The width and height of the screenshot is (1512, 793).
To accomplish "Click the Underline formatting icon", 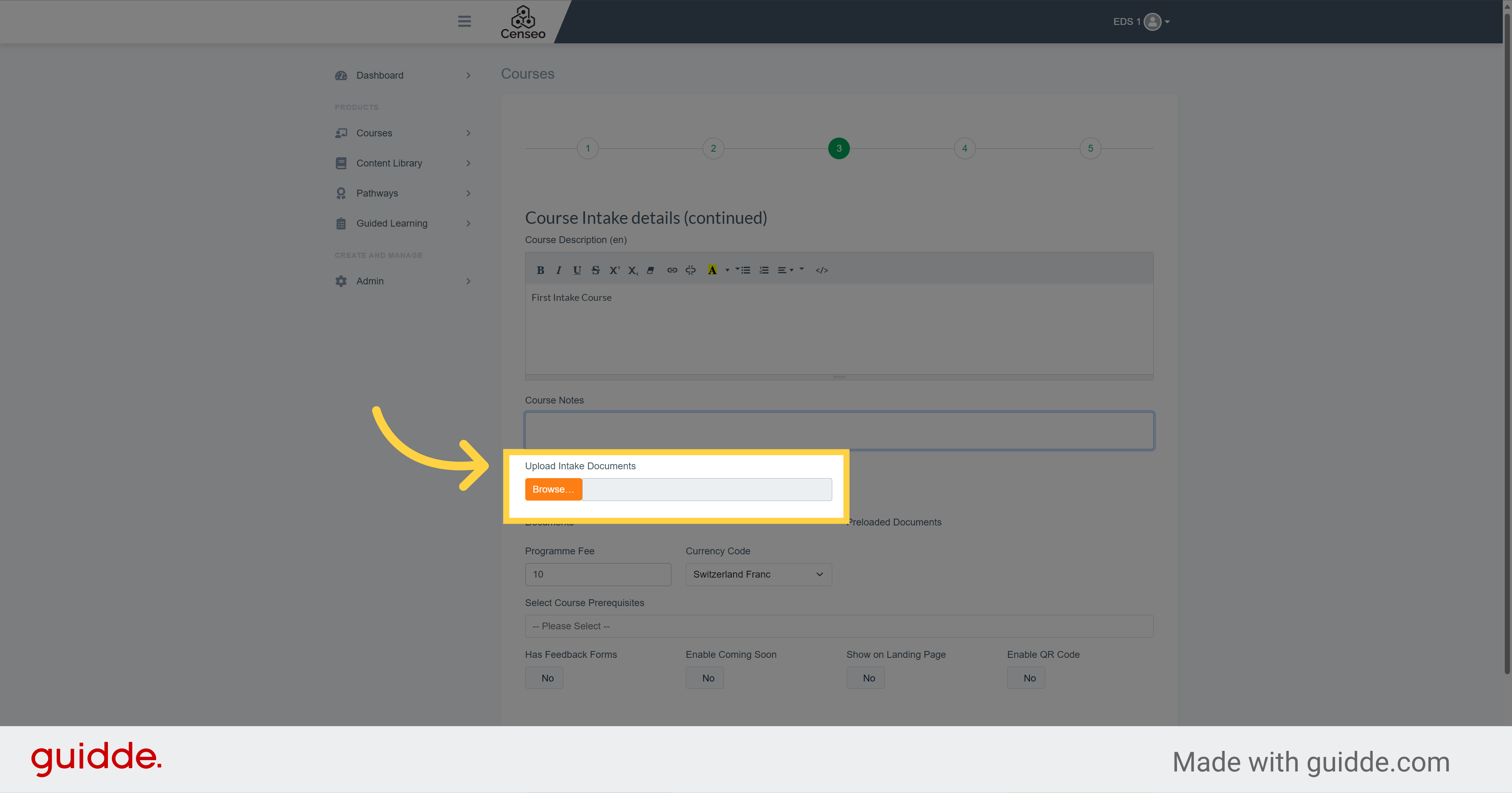I will pyautogui.click(x=576, y=270).
